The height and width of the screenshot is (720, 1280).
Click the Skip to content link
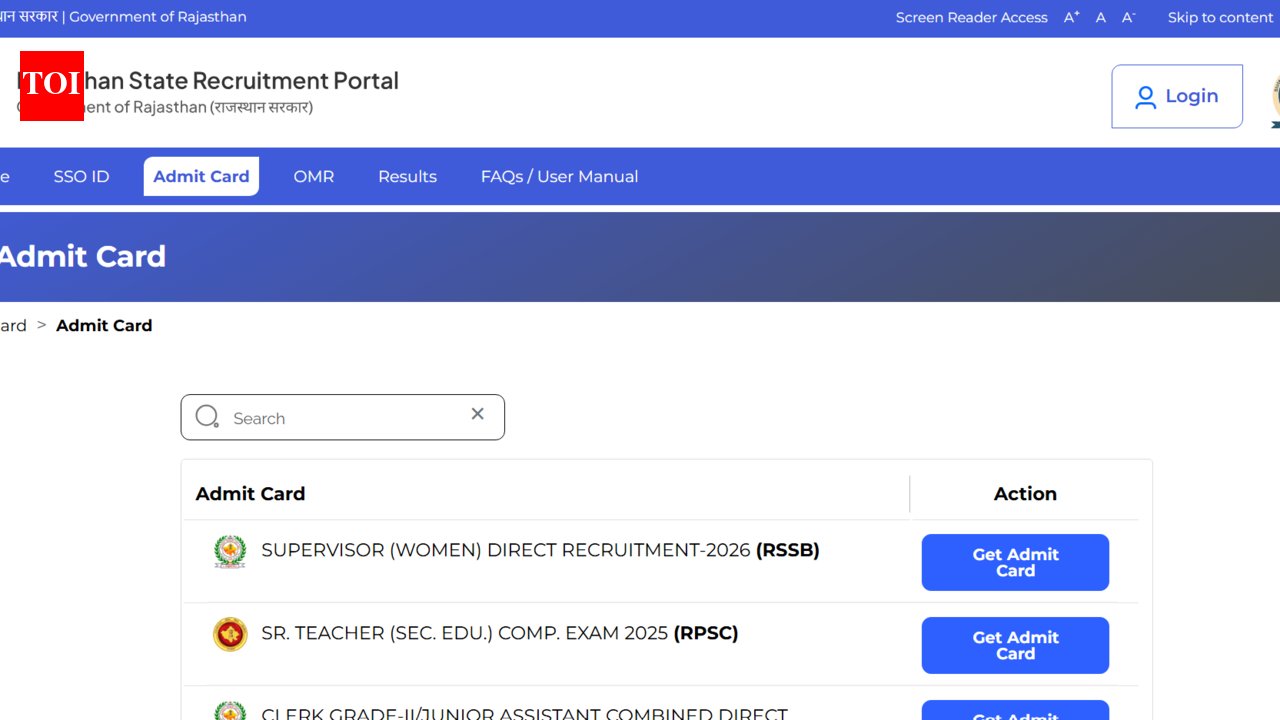[1220, 17]
